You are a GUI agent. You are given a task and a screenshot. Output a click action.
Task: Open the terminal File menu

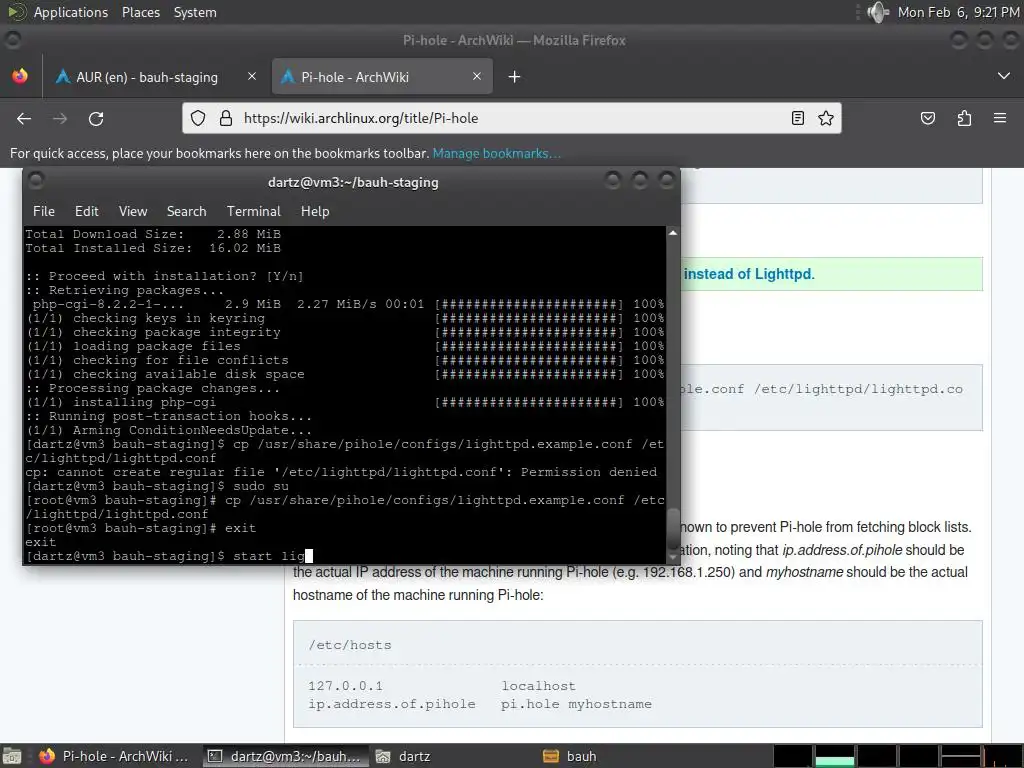pyautogui.click(x=44, y=212)
